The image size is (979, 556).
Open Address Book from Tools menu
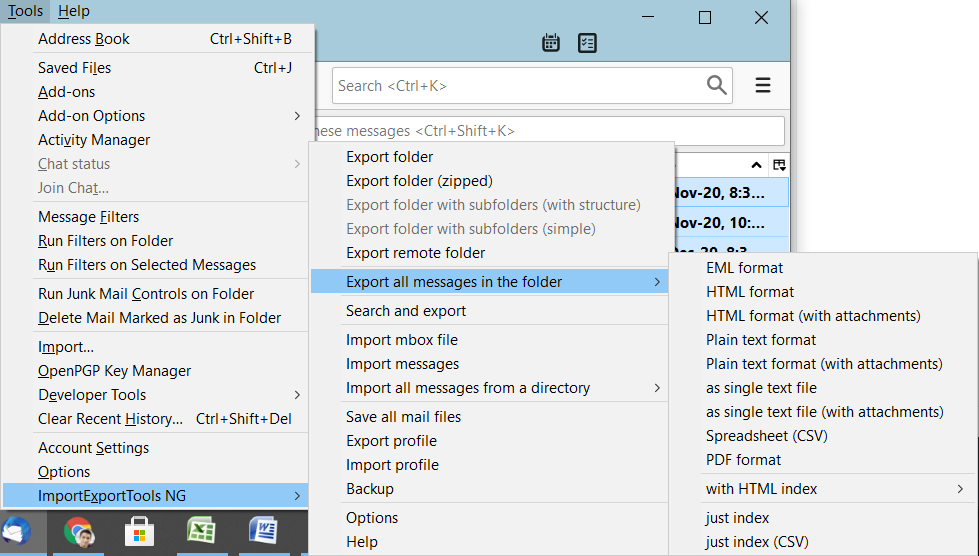156,39
